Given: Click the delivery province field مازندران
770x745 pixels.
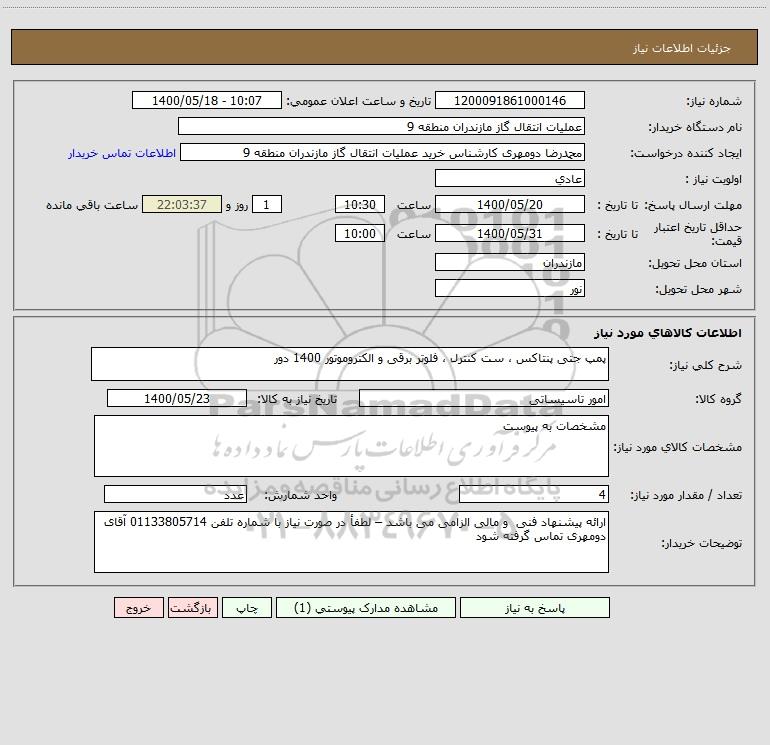Looking at the screenshot, I should pyautogui.click(x=510, y=262).
